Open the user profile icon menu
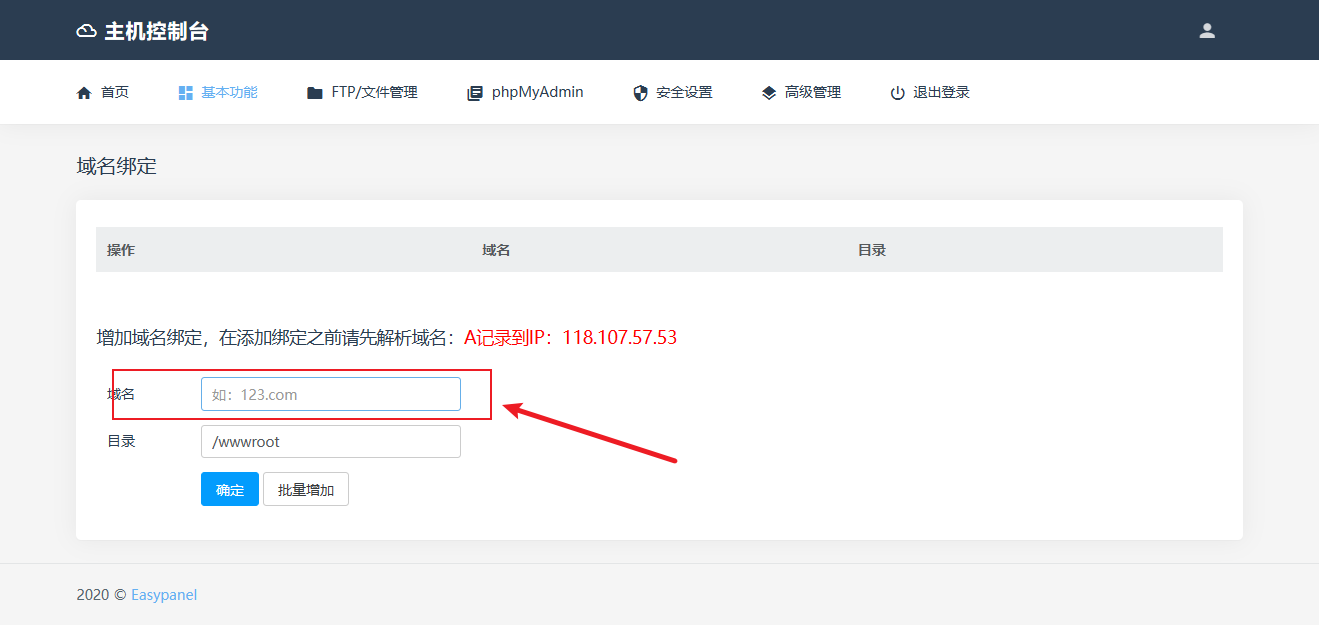The height and width of the screenshot is (625, 1319). click(1207, 31)
